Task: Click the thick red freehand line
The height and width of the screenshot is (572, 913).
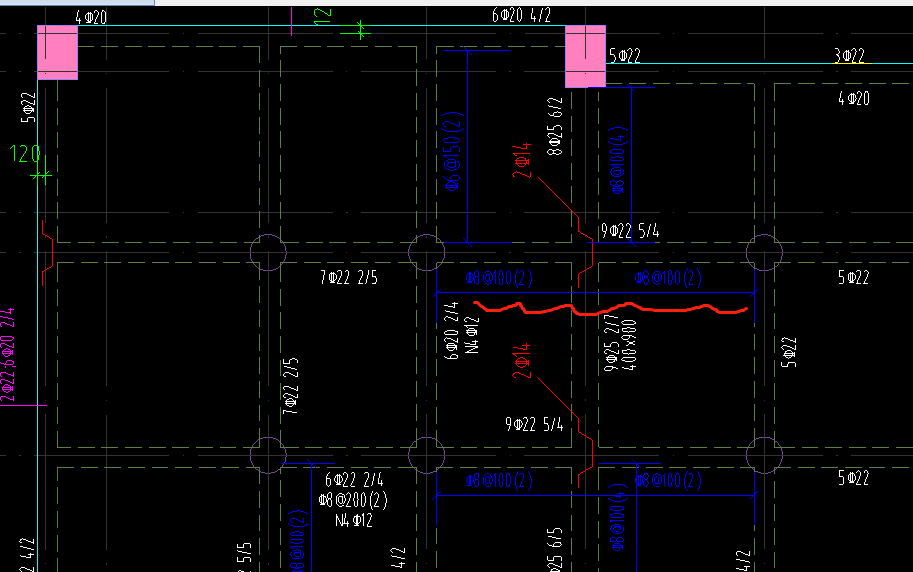Action: click(x=610, y=308)
